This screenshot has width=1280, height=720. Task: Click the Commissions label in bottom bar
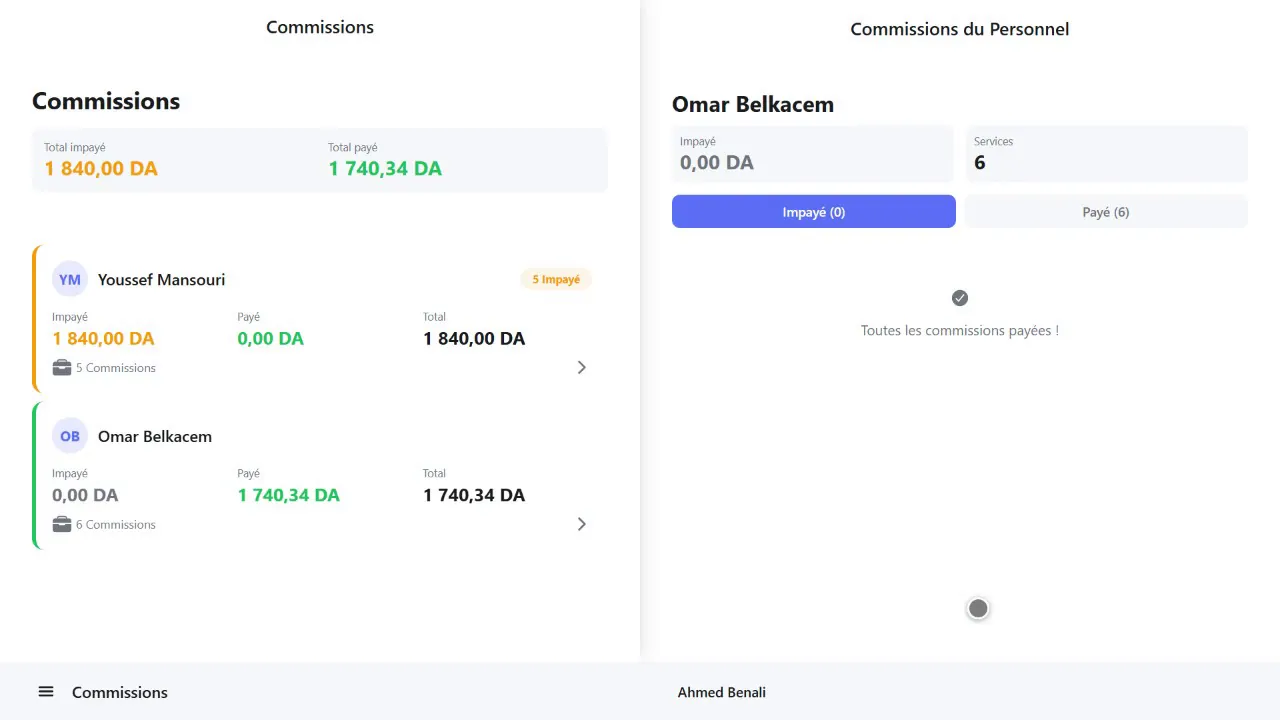[120, 692]
